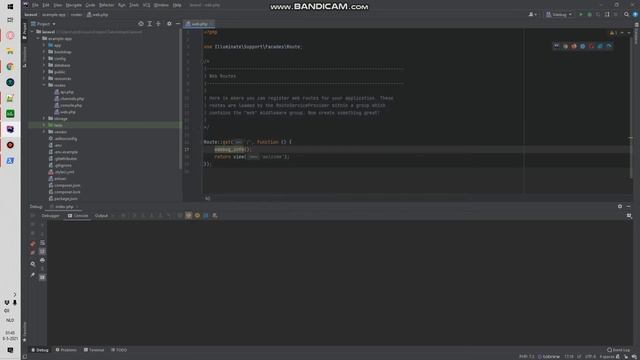
Task: Expand the bootstrap folder
Action: pos(44,52)
